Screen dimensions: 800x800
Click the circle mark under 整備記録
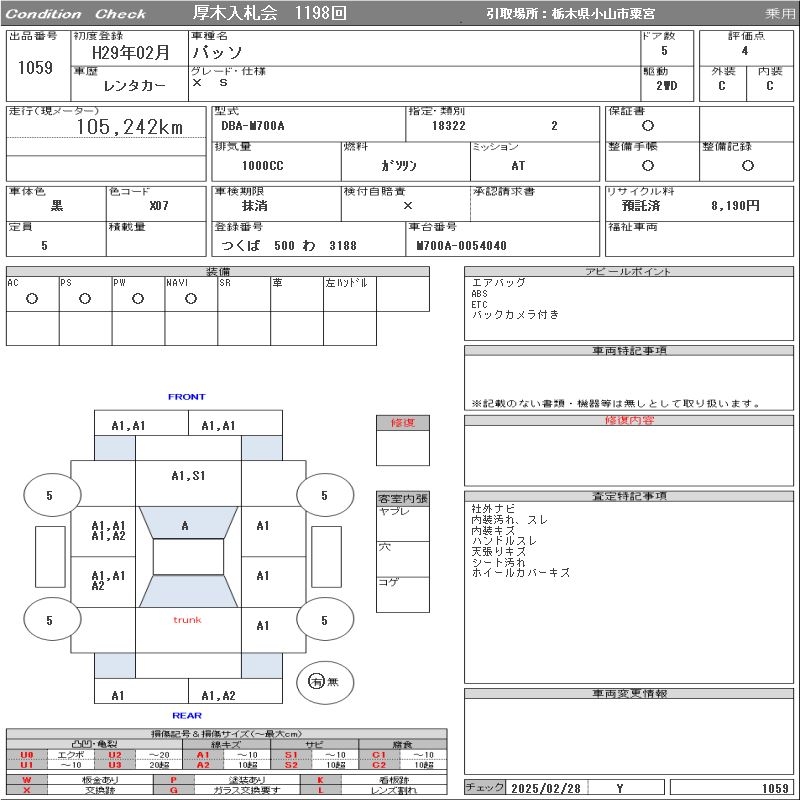pos(747,165)
